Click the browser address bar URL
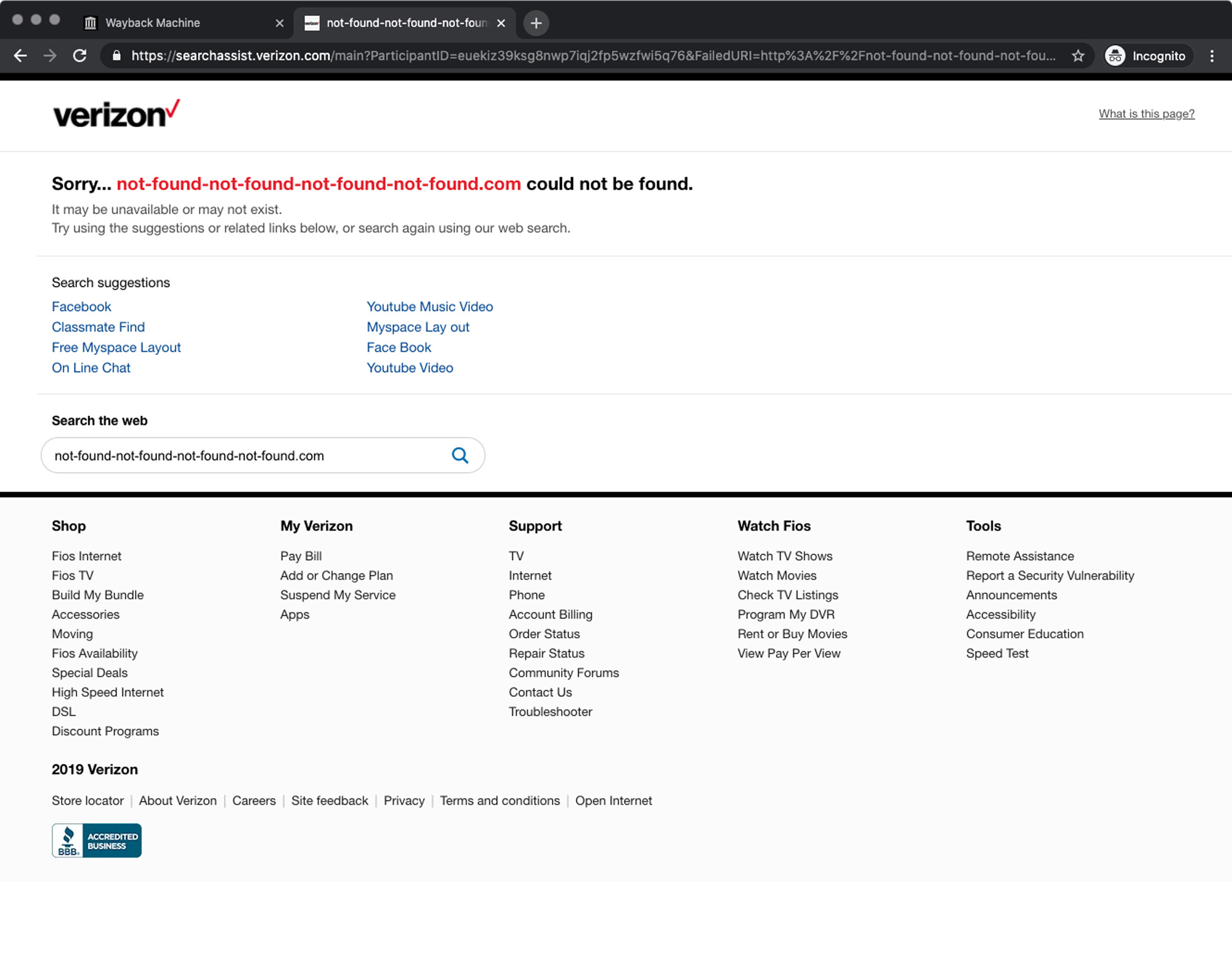Screen dimensions: 1232x979 [x=591, y=56]
